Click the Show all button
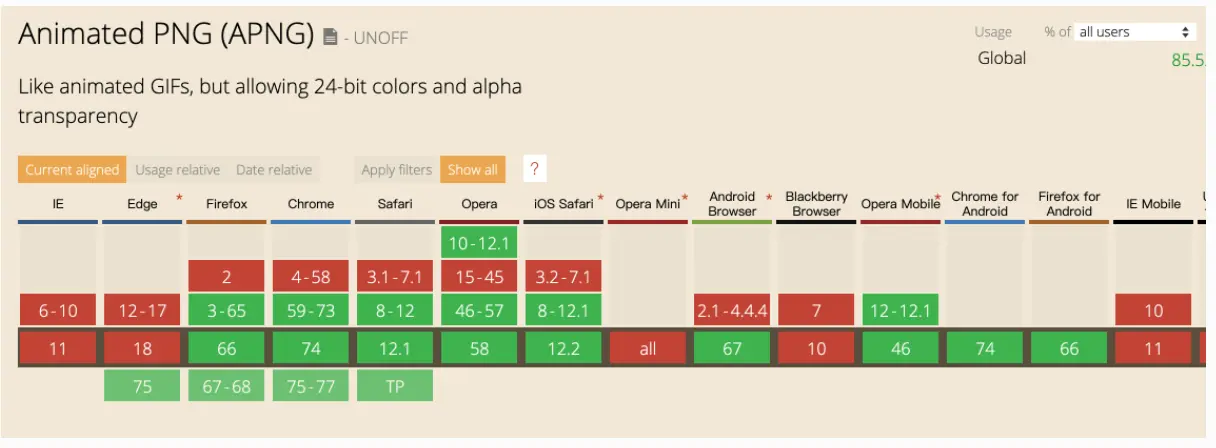This screenshot has height=448, width=1216. 473,170
